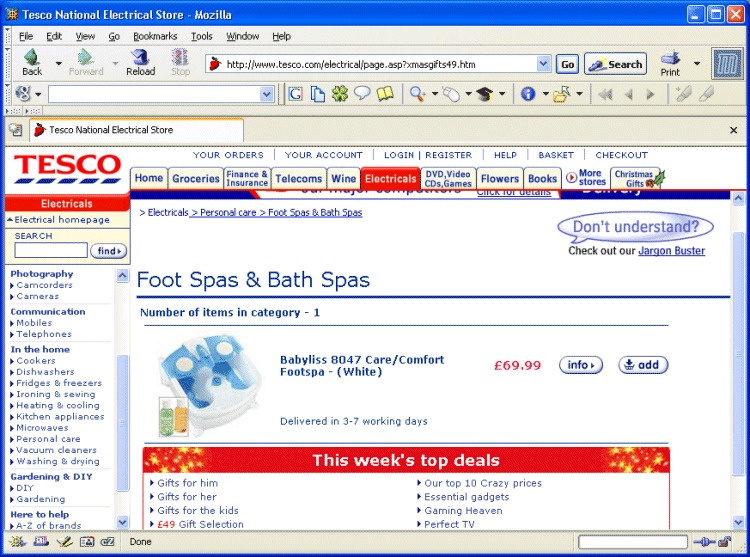Screen dimensions: 750x557
Task: Click the green clover icon
Action: pos(340,94)
